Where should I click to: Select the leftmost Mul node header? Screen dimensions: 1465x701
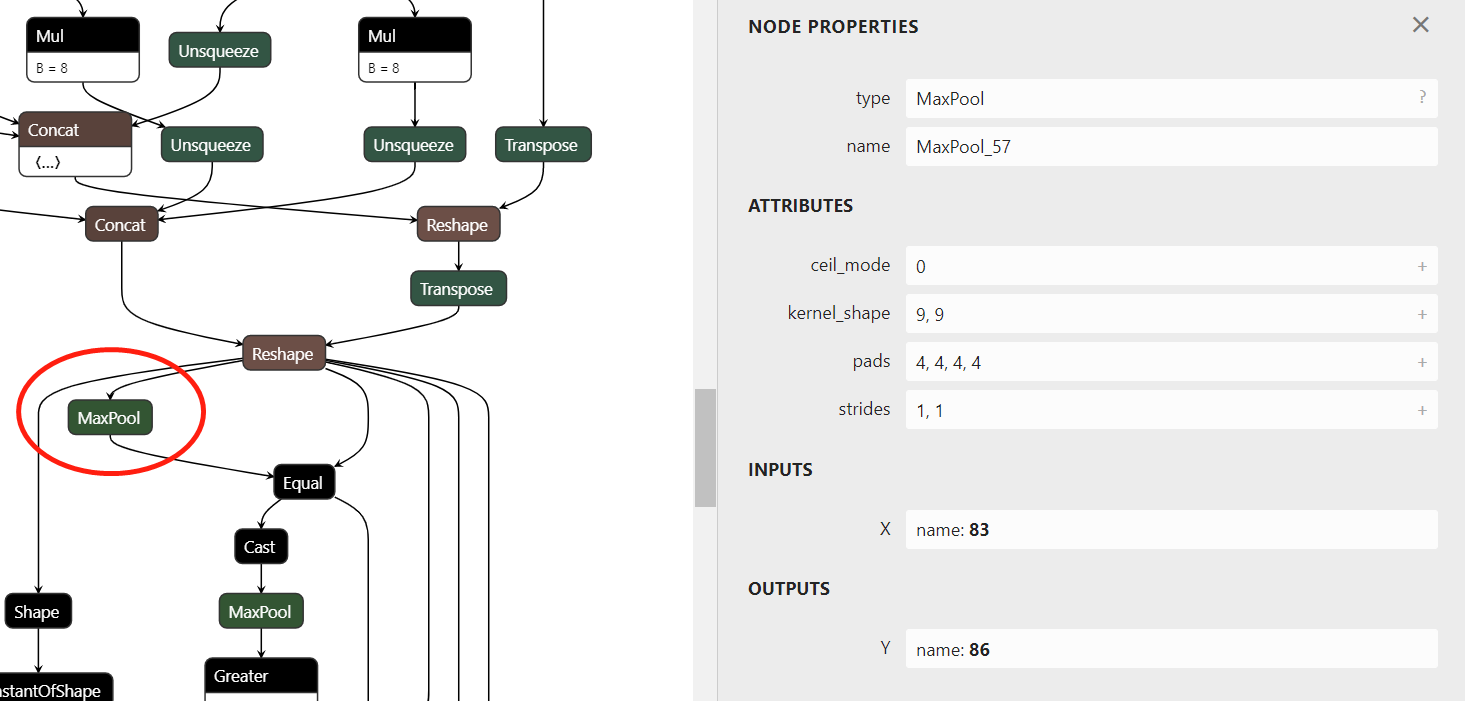[x=82, y=35]
